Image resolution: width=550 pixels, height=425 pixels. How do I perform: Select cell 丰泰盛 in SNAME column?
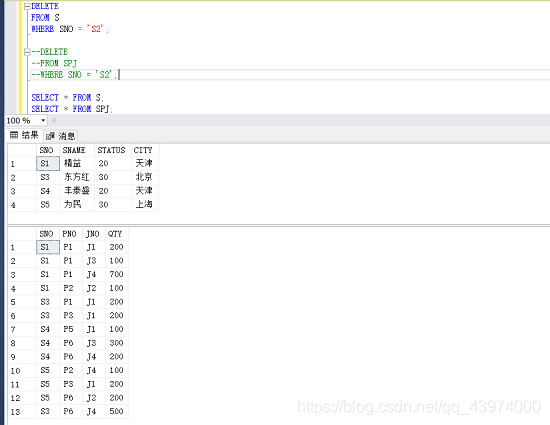tap(77, 191)
